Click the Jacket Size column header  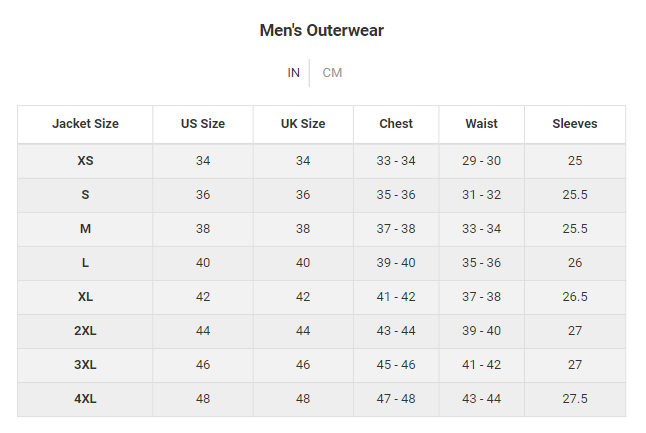(85, 124)
